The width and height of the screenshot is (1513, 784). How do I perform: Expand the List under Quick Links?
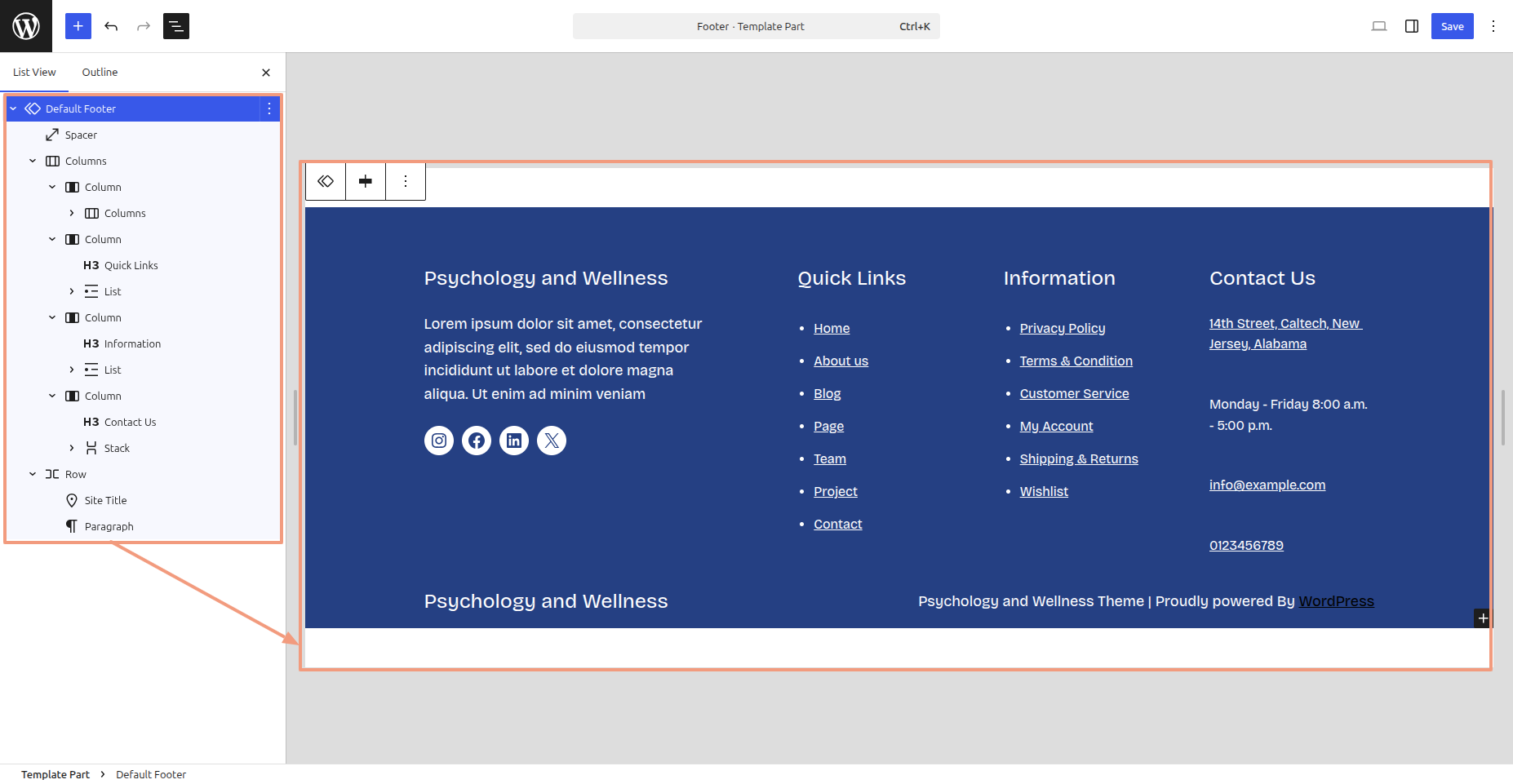click(x=72, y=291)
